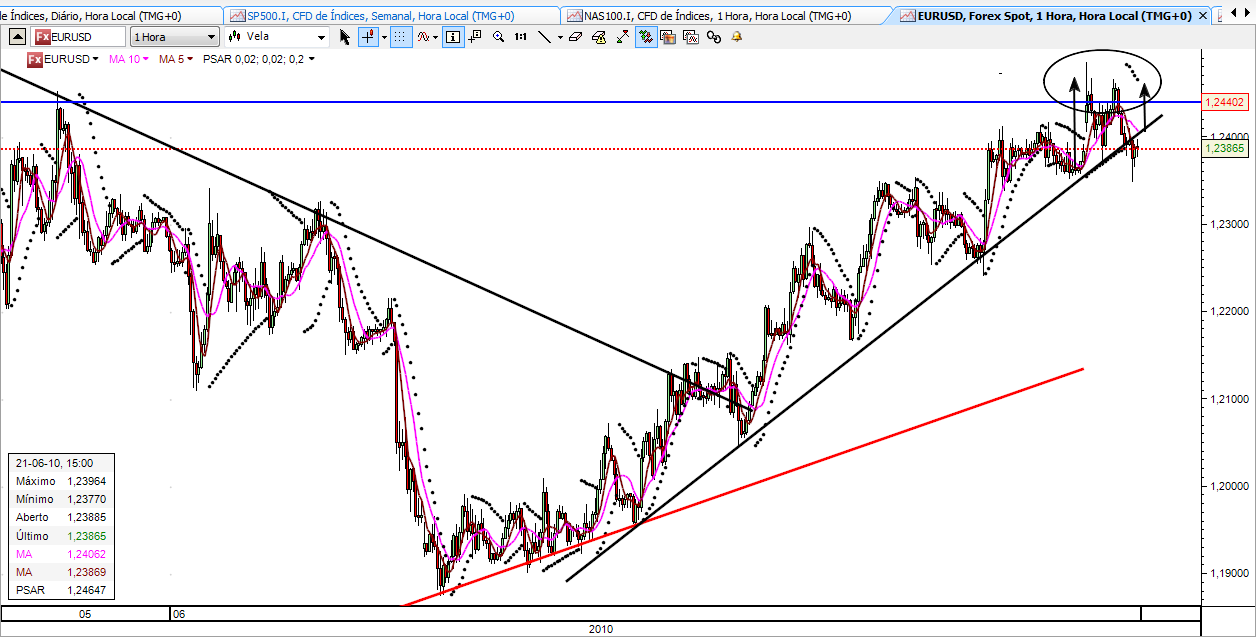Viewport: 1256px width, 637px height.
Task: Click the orange chart template icon
Action: 668,36
